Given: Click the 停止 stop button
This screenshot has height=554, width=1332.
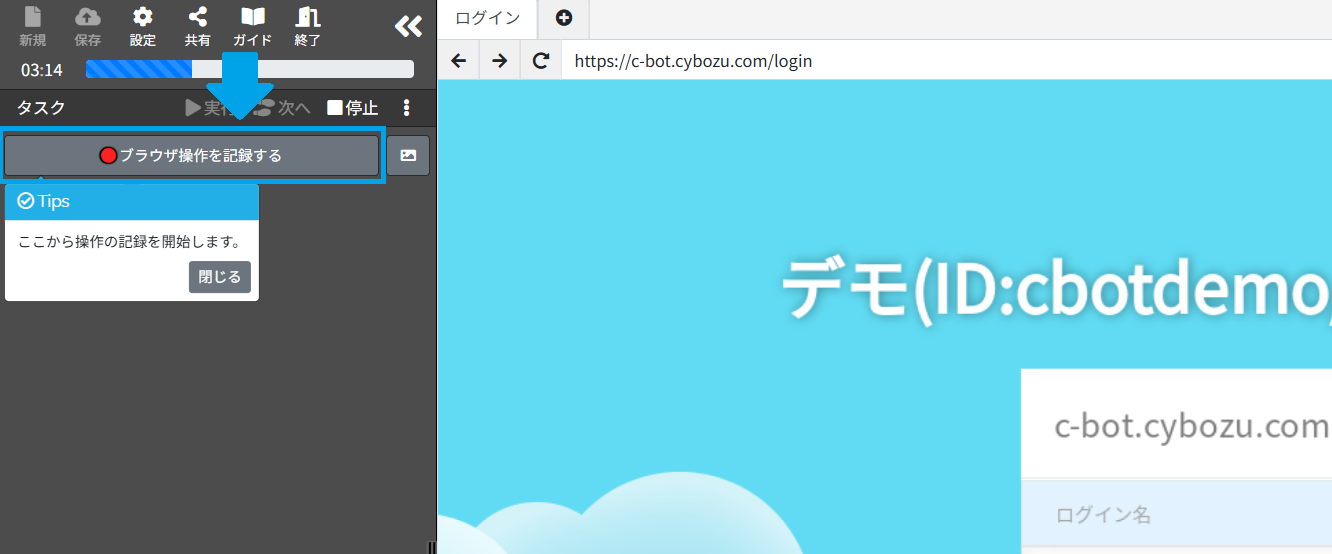Looking at the screenshot, I should coord(353,108).
